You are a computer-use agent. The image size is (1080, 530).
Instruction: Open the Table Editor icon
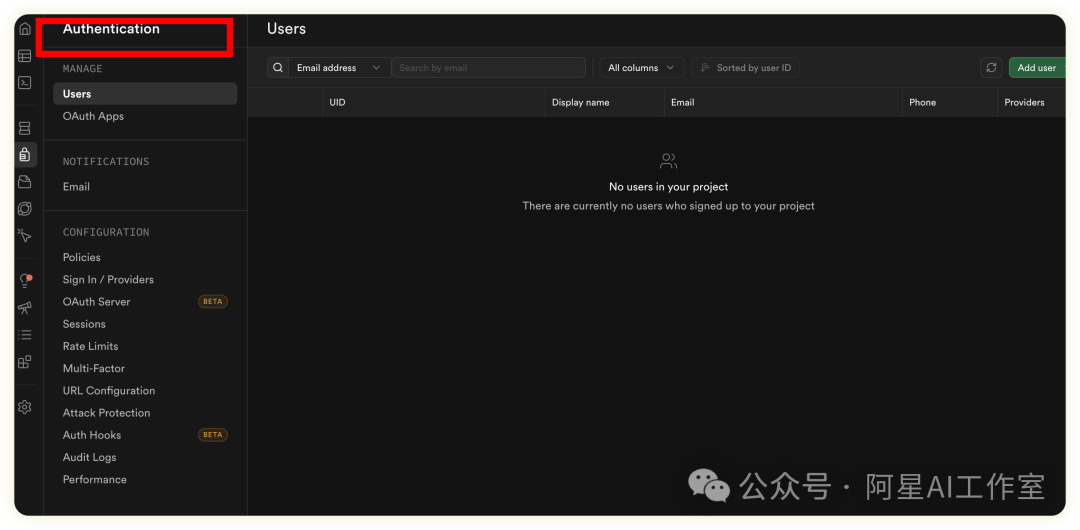click(25, 56)
